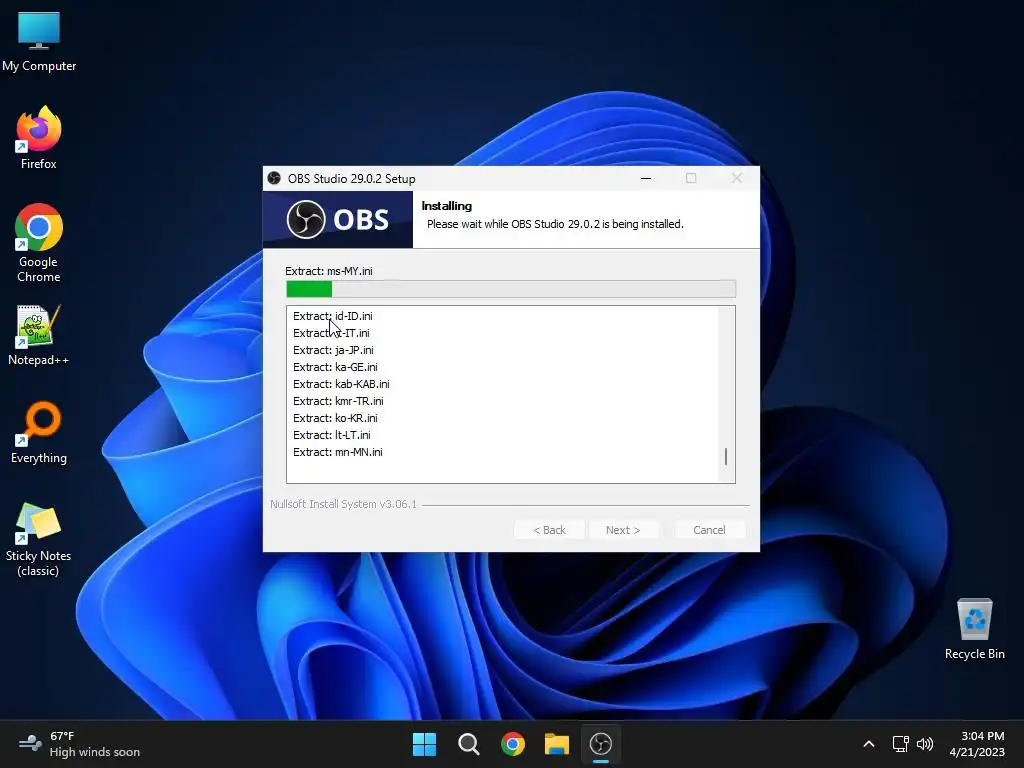Open network status tray icon
1024x768 pixels.
pos(901,744)
